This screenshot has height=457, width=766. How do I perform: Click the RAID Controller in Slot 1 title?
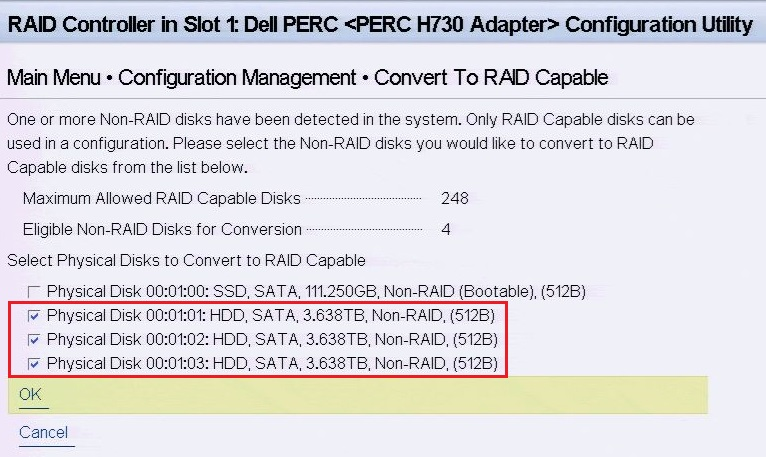click(x=380, y=24)
